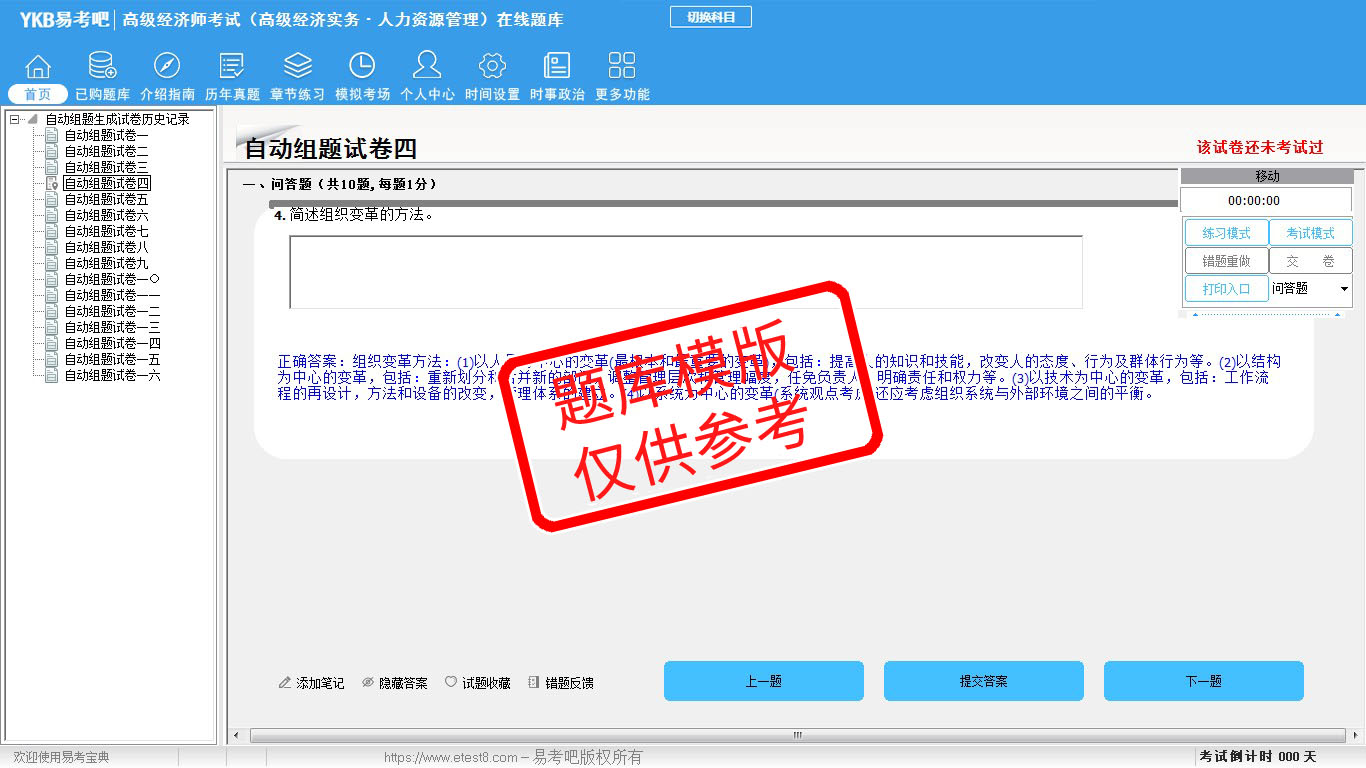Viewport: 1366px width, 768px height.
Task: Open the 已购题库 database icon
Action: click(102, 67)
